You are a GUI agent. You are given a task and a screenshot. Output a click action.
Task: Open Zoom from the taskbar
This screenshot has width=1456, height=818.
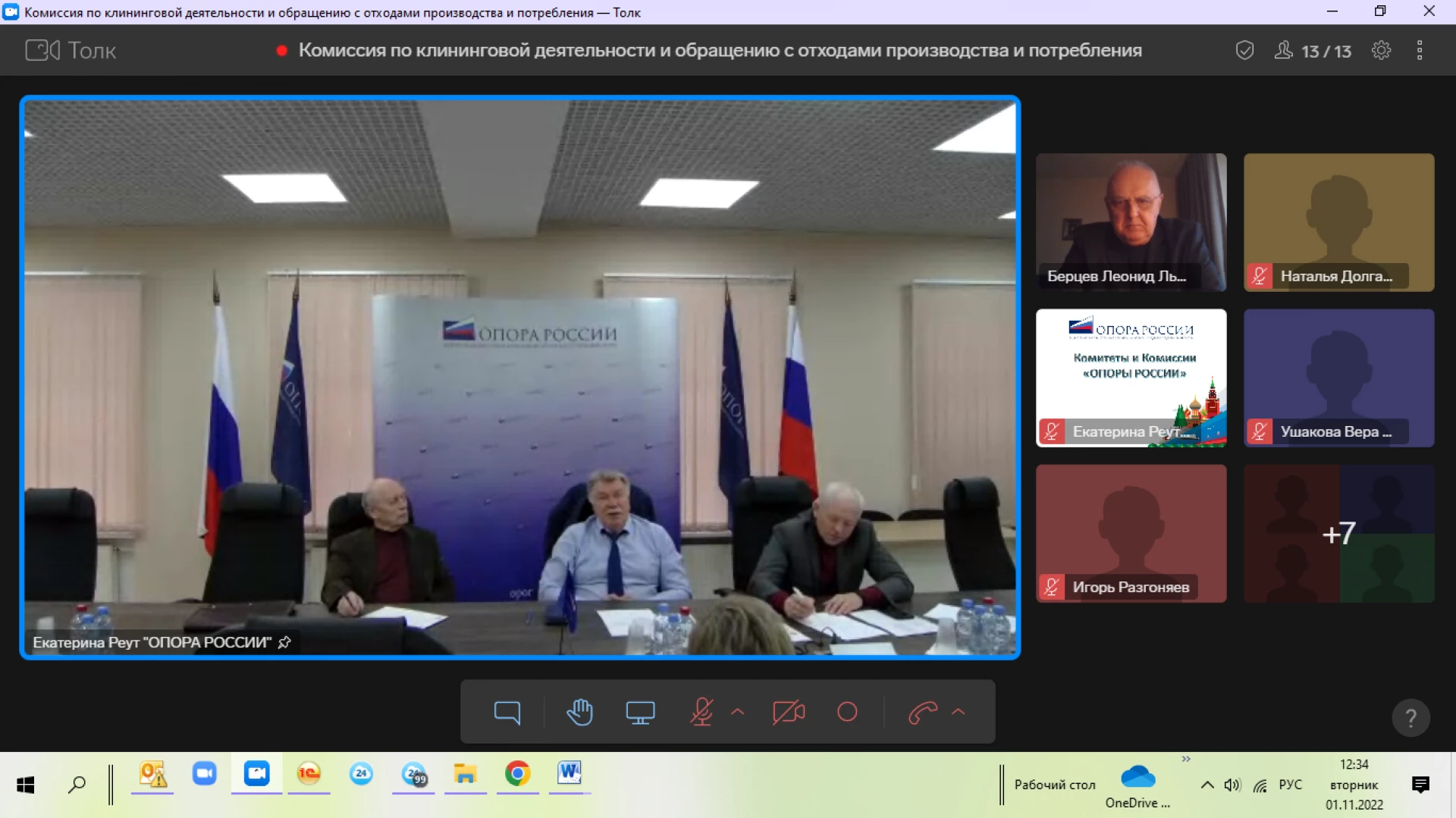click(204, 774)
